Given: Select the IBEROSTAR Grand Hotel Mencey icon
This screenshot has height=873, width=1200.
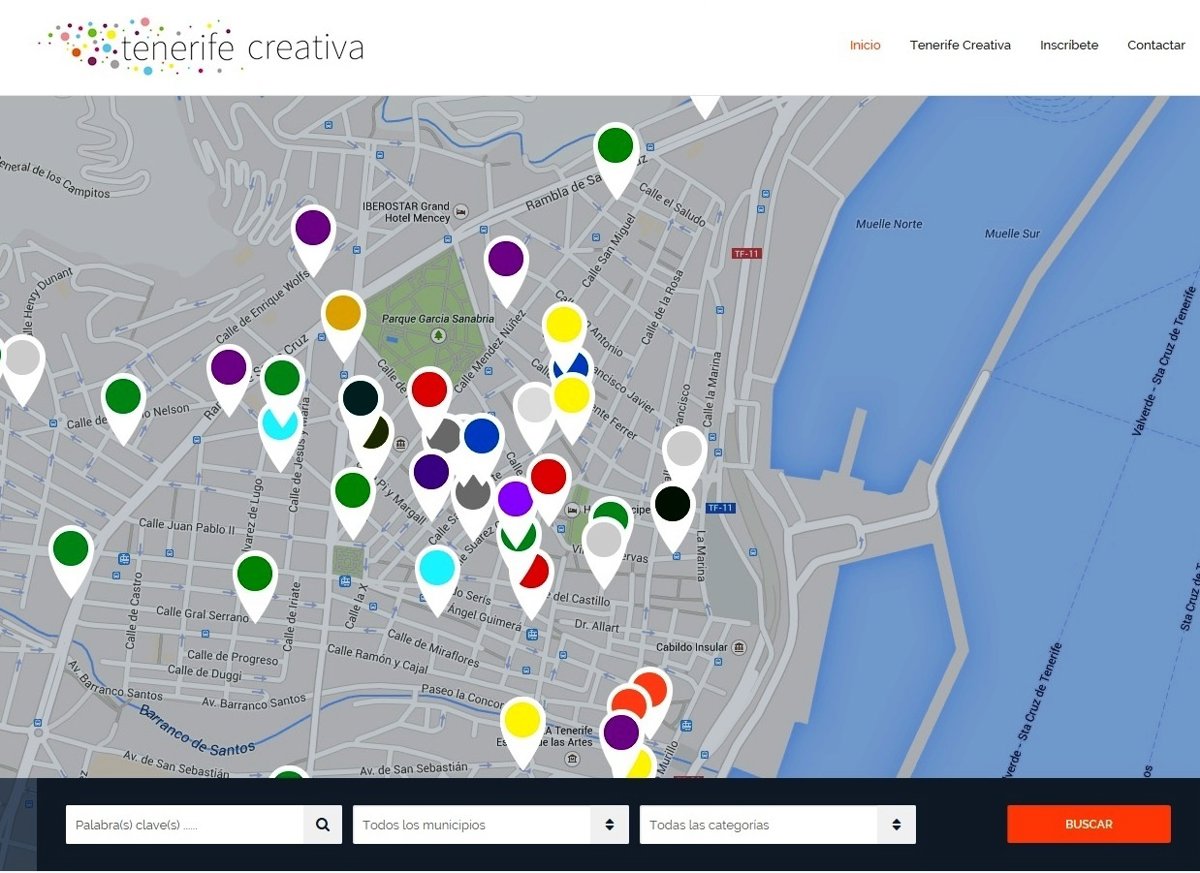Looking at the screenshot, I should tap(461, 212).
